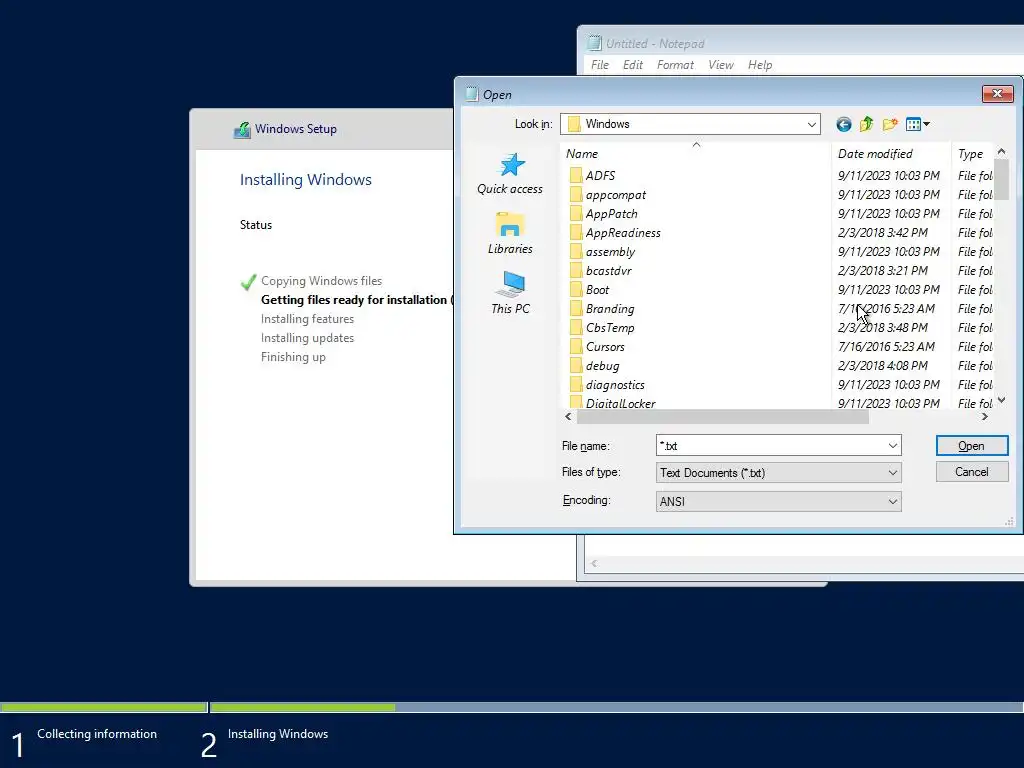Open the Format menu in Notepad
1024x768 pixels.
(675, 65)
